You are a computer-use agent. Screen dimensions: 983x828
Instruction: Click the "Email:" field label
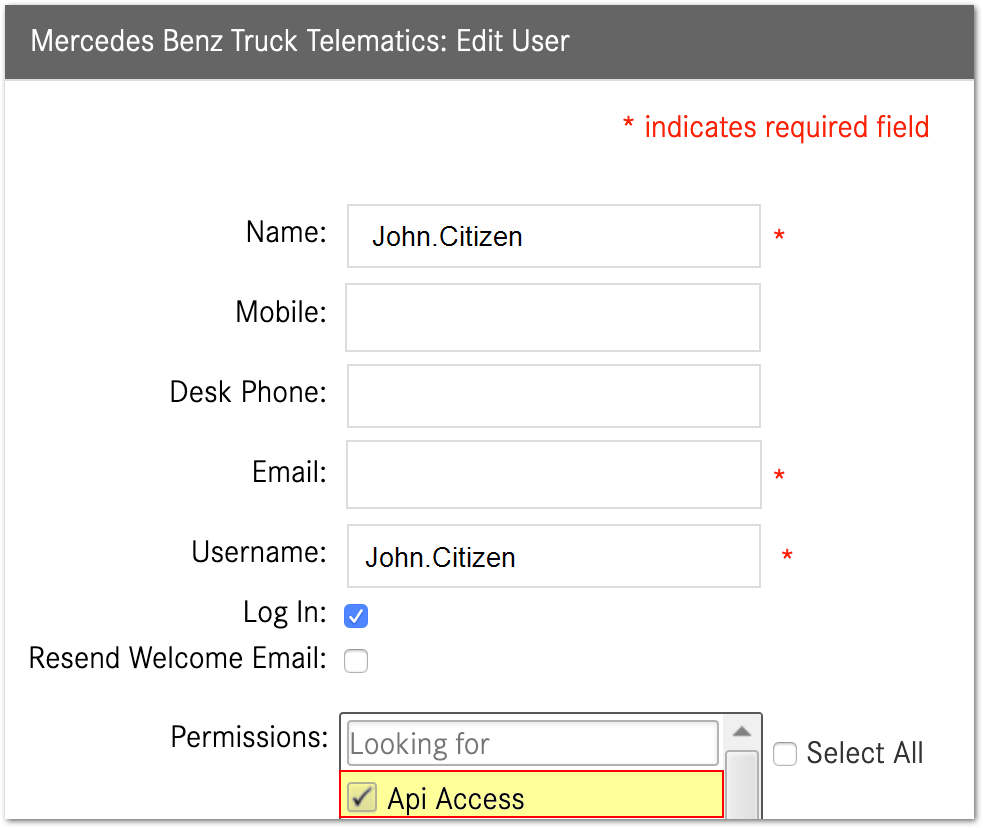[289, 472]
